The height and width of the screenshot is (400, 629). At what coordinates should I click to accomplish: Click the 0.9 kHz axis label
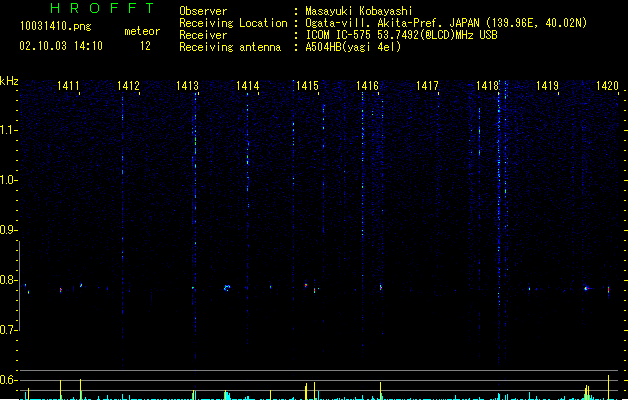8,230
